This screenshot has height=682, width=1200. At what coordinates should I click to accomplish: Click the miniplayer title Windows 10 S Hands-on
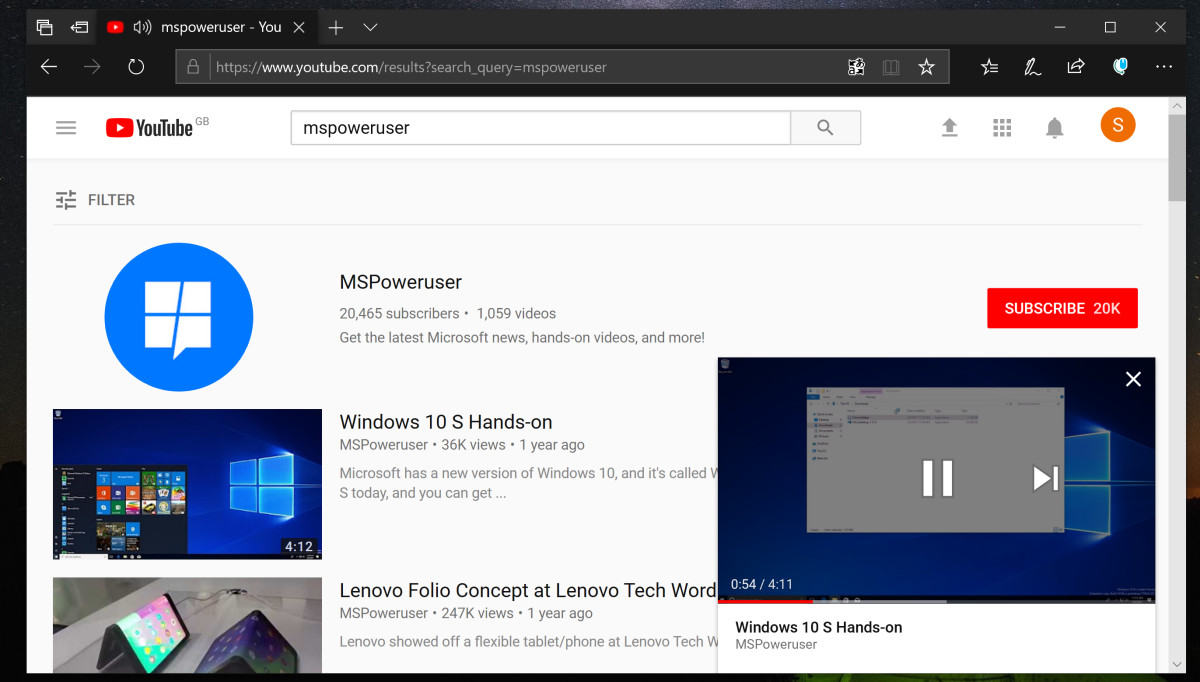pos(819,627)
